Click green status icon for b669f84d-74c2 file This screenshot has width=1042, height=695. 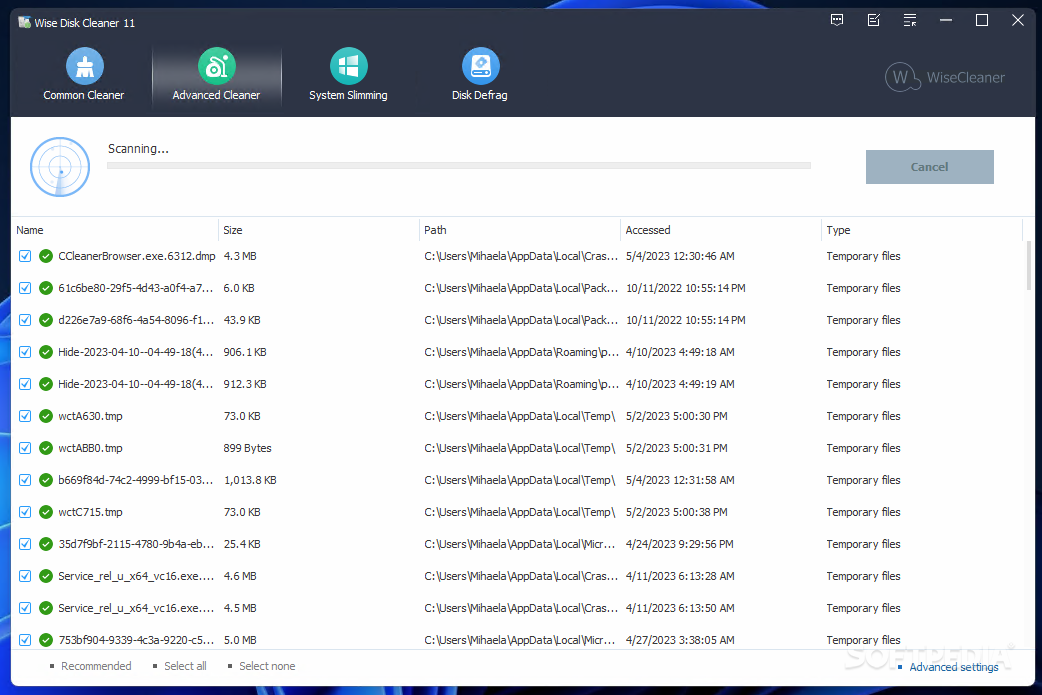(46, 480)
